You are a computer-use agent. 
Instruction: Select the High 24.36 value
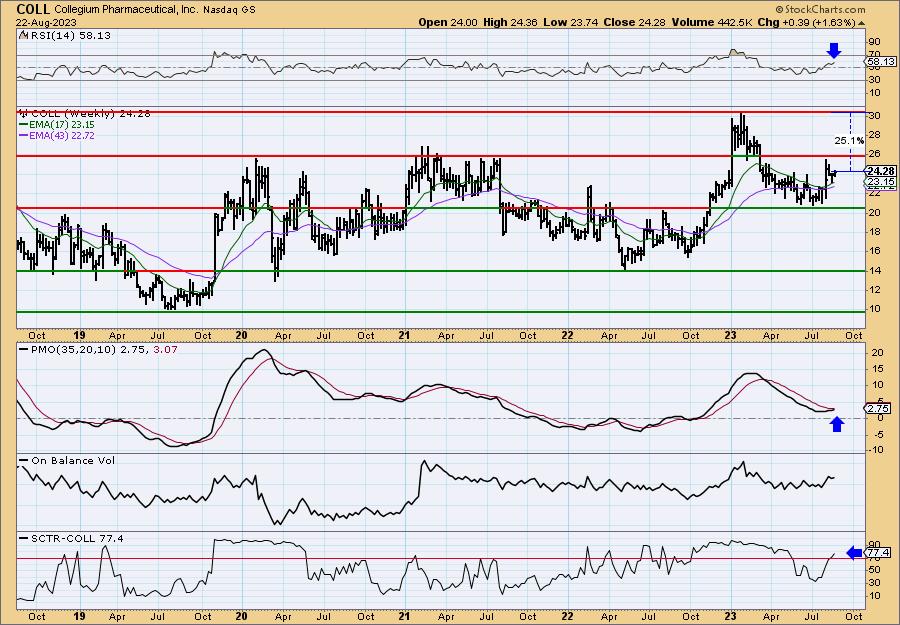pos(511,22)
